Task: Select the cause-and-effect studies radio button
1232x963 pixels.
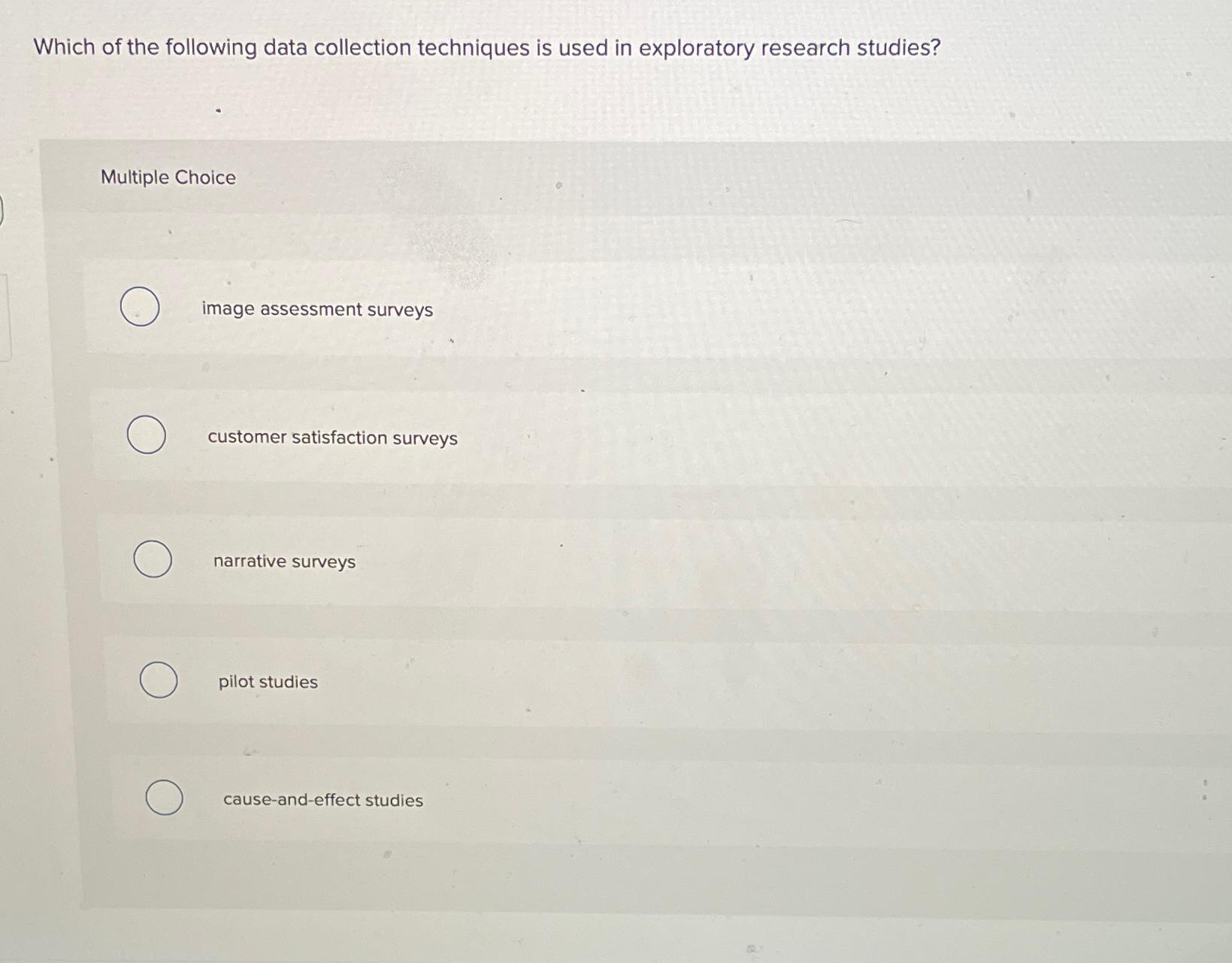Action: tap(163, 798)
